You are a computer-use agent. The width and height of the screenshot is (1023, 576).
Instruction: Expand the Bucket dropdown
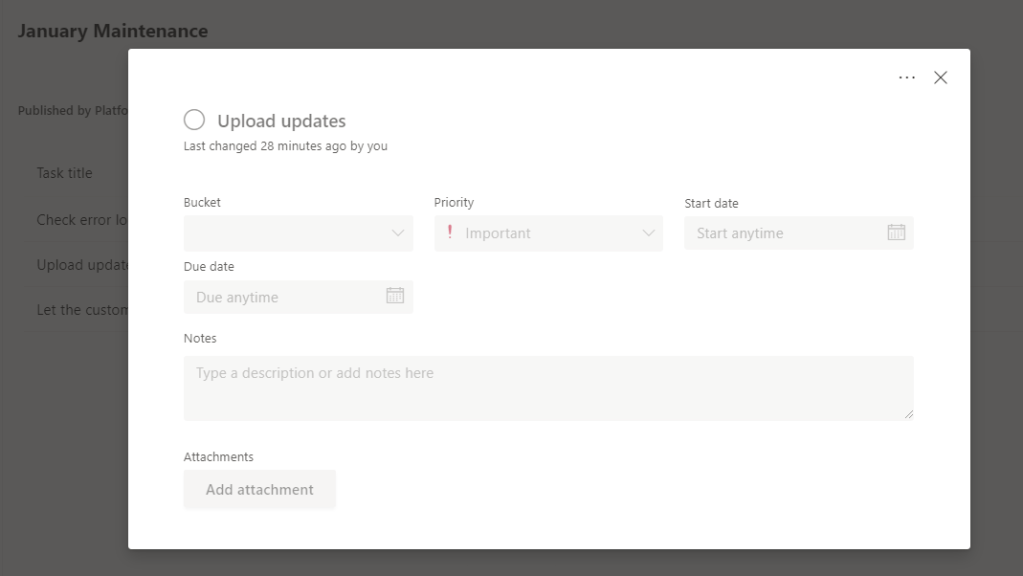pos(298,233)
